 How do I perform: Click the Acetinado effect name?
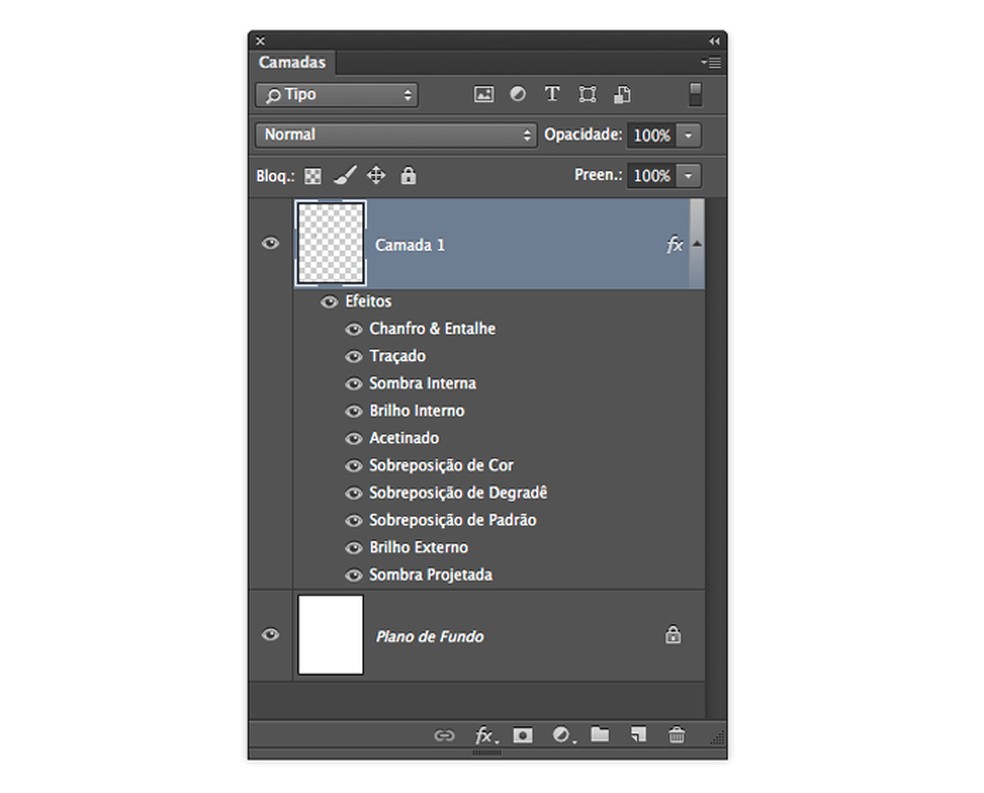click(404, 438)
